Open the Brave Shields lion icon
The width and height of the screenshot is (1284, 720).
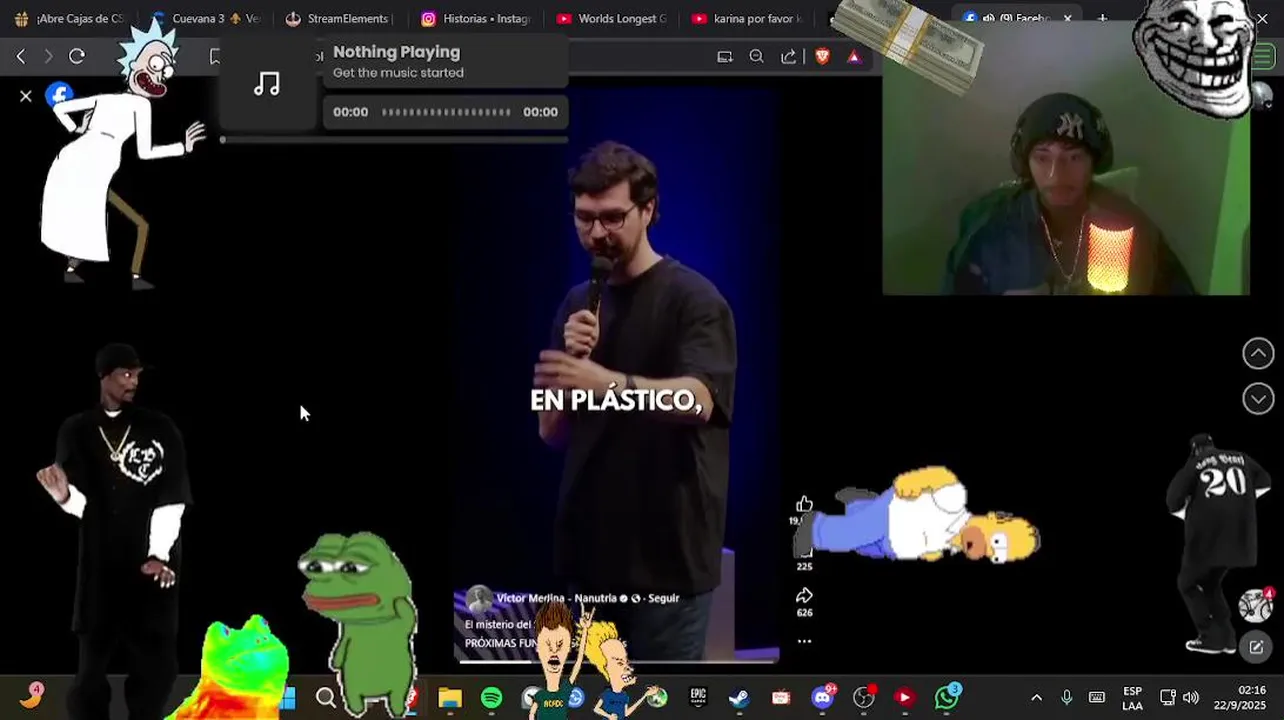pos(822,57)
